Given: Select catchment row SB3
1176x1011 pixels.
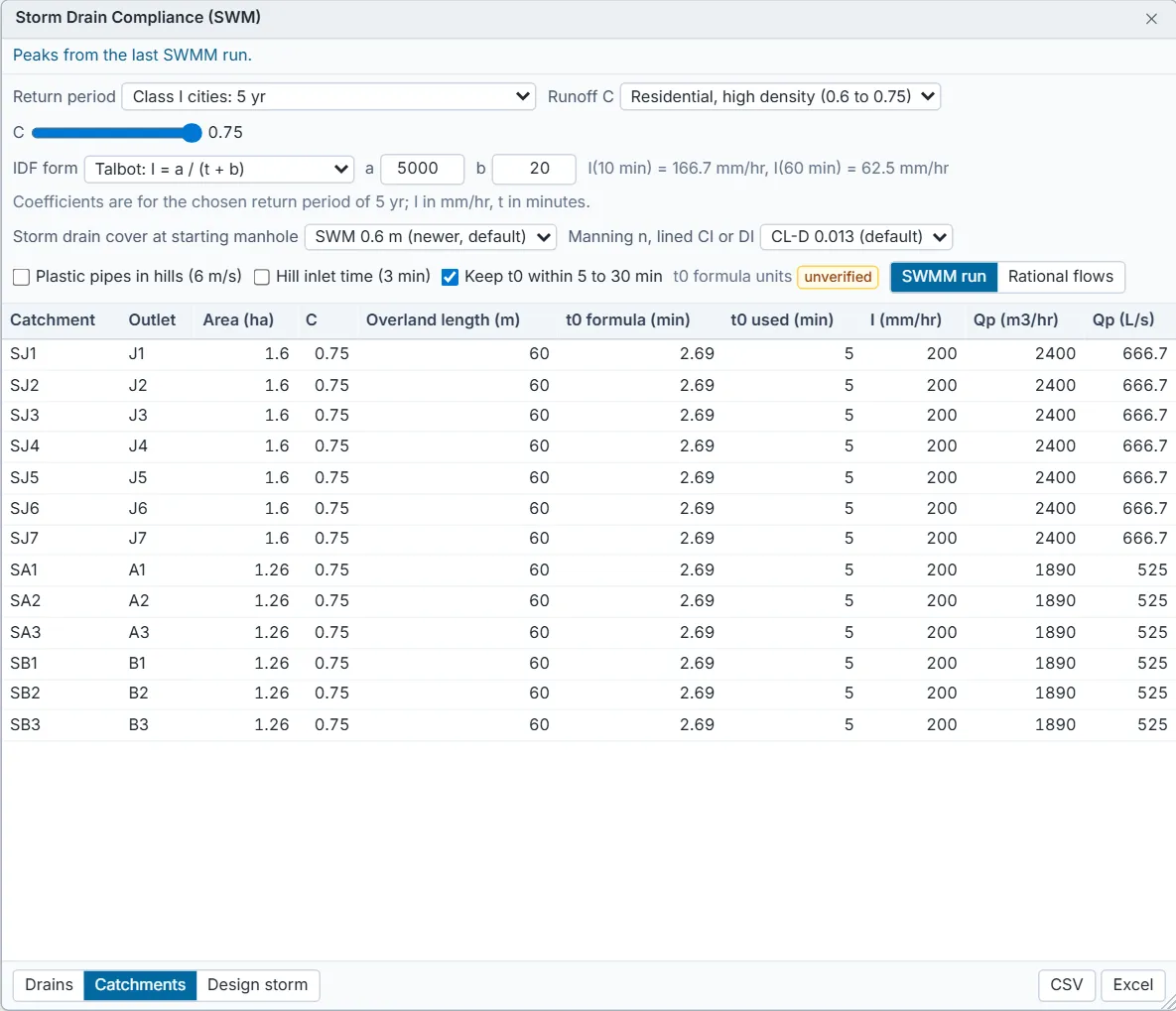Looking at the screenshot, I should click(588, 724).
